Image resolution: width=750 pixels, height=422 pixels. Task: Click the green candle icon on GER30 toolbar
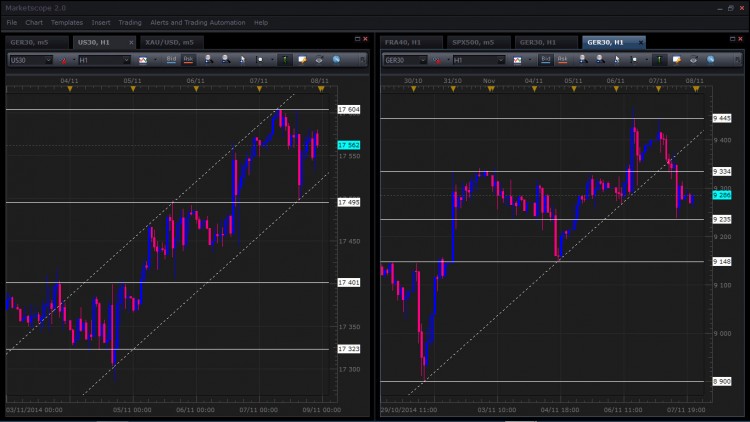tap(659, 60)
